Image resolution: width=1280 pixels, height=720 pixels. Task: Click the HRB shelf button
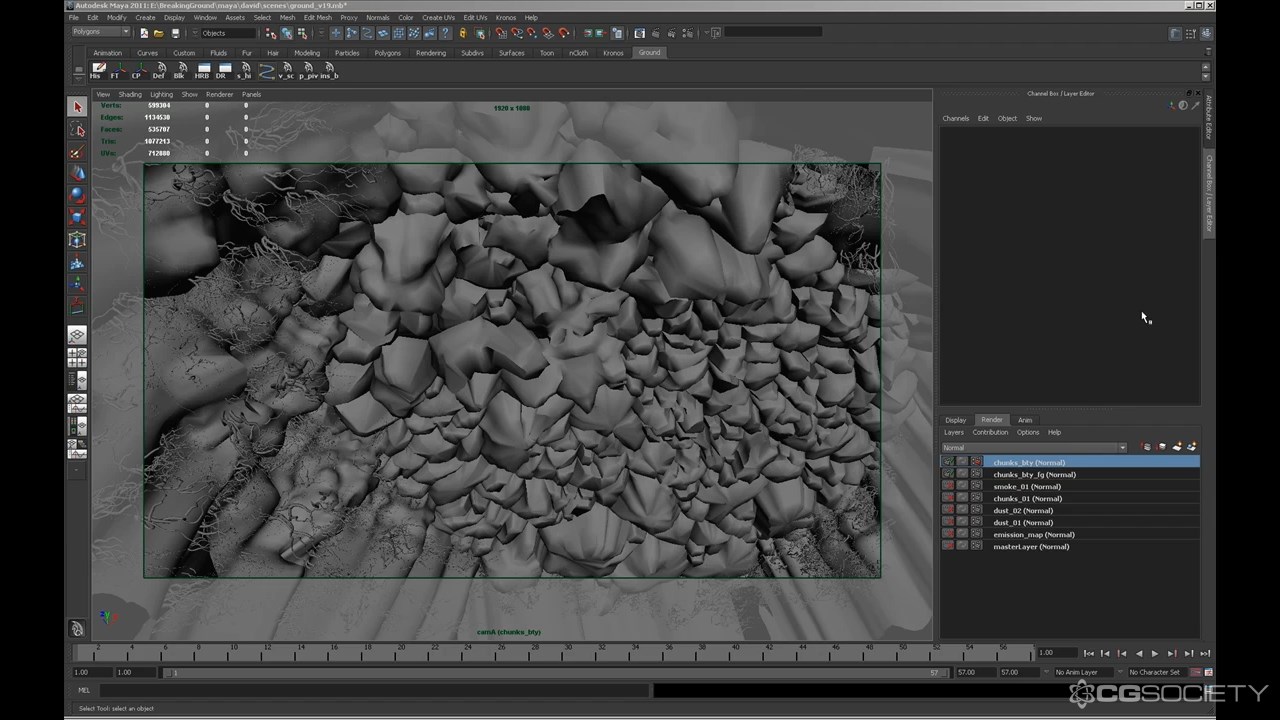[x=202, y=70]
